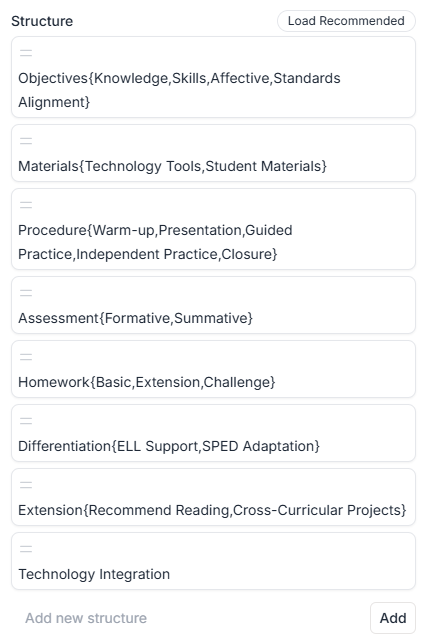Select the Differentiation{ELL Support,SPED Adaptation} entry

click(x=169, y=446)
